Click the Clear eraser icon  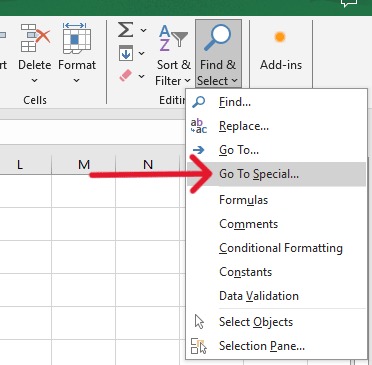point(126,76)
